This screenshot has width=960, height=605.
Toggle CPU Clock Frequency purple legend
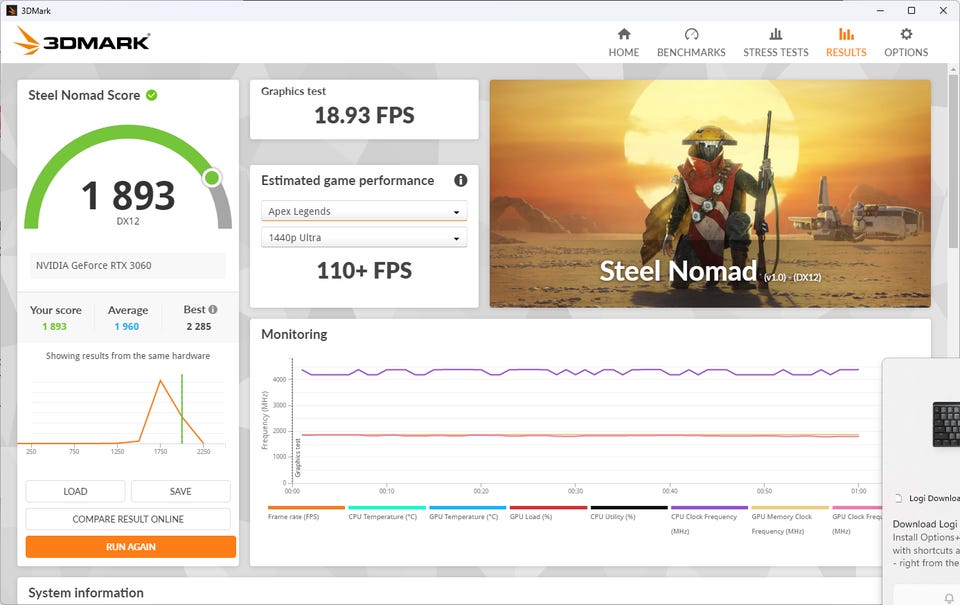709,520
